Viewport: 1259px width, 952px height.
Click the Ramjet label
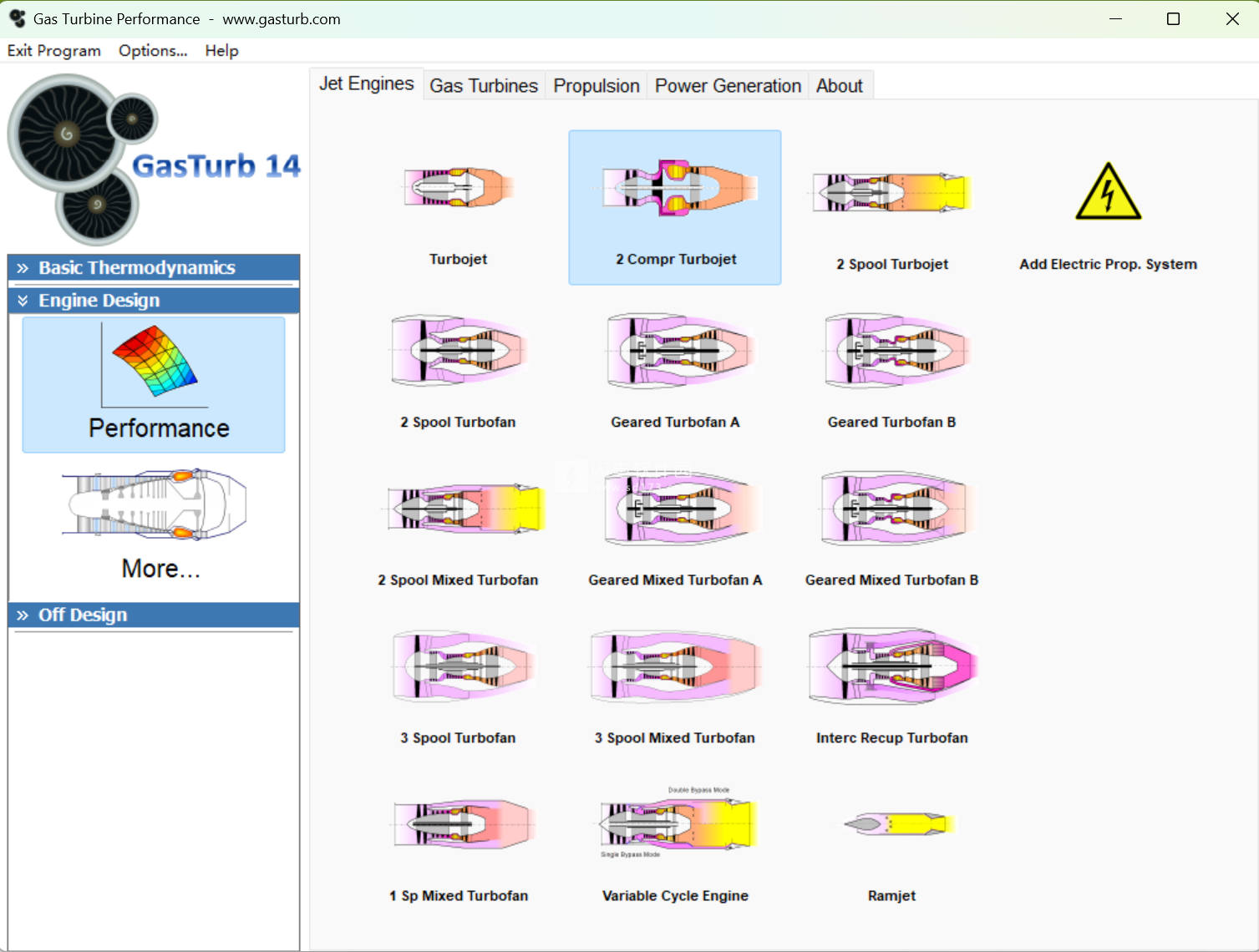892,895
